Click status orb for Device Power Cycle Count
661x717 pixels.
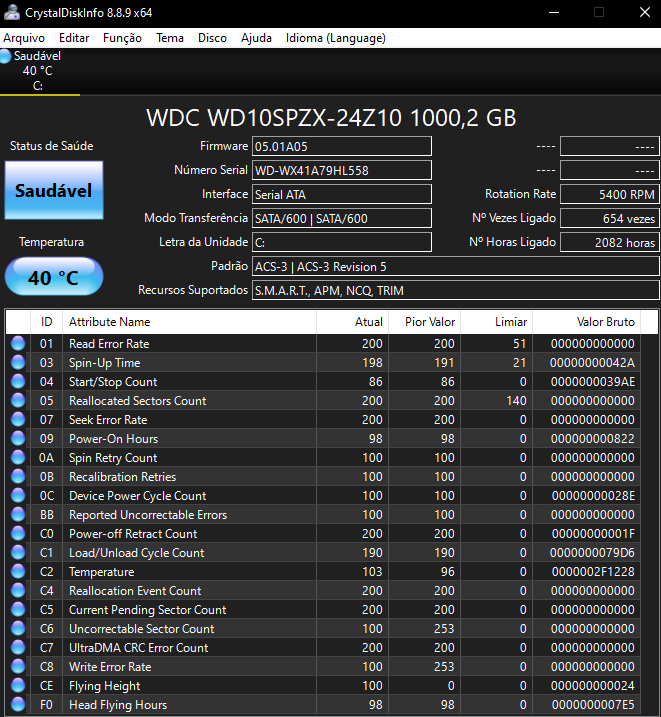click(18, 495)
